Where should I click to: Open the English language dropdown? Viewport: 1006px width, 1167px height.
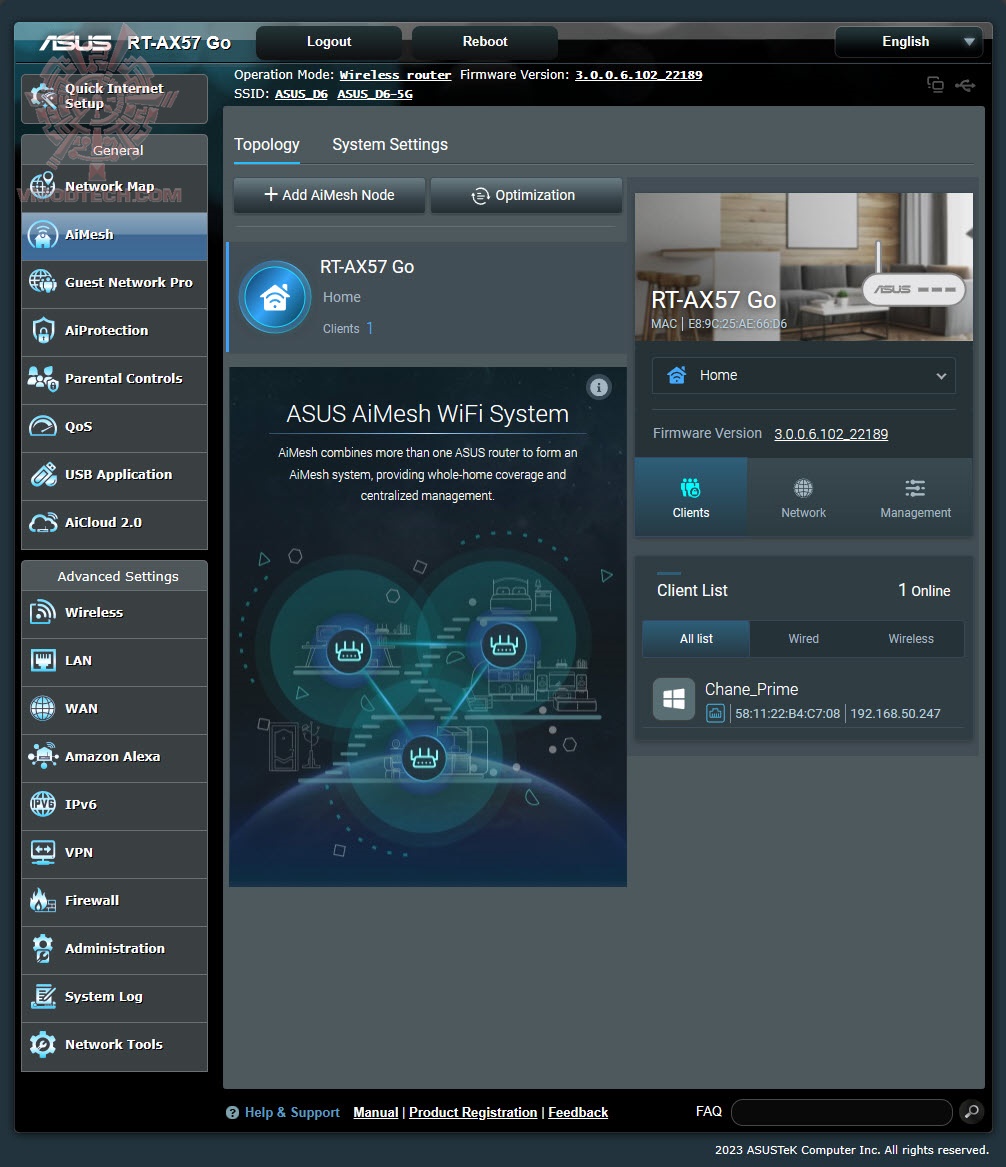click(x=909, y=42)
